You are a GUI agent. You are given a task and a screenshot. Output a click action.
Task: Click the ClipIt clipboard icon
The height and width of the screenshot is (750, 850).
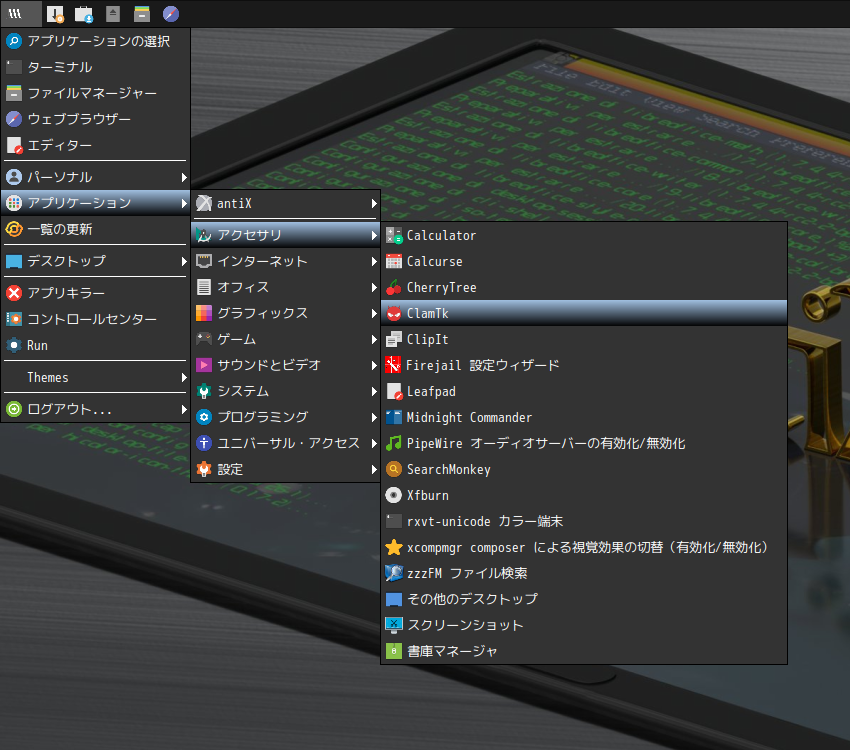click(x=394, y=339)
